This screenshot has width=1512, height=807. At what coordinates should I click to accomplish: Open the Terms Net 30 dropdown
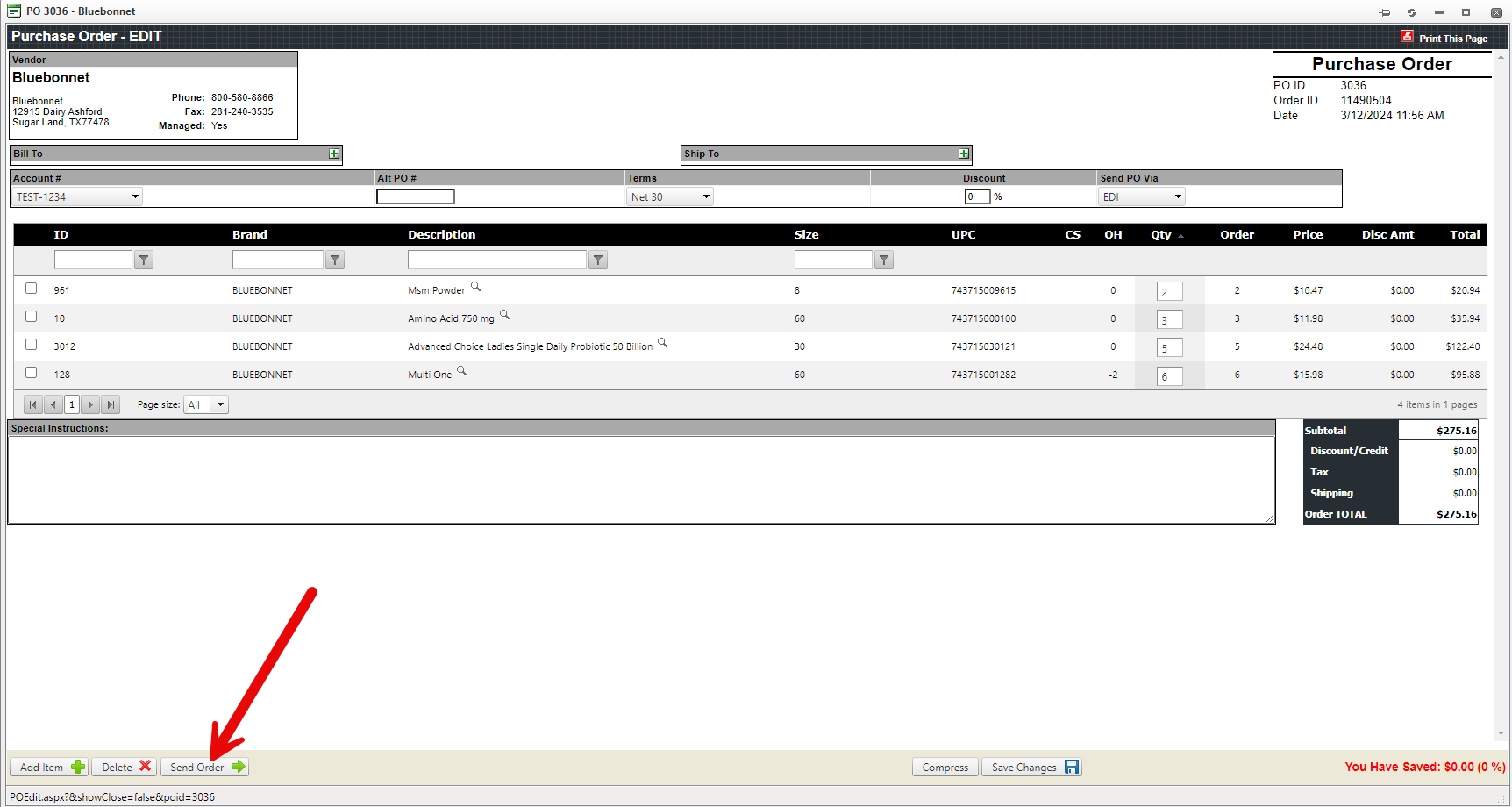(x=670, y=196)
